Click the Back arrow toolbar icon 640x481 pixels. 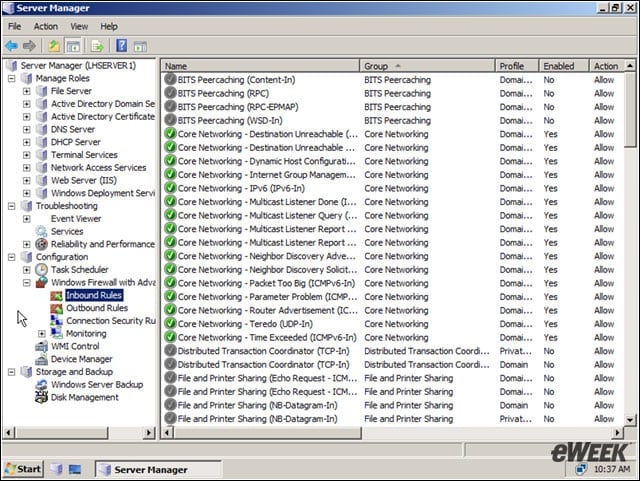[11, 46]
